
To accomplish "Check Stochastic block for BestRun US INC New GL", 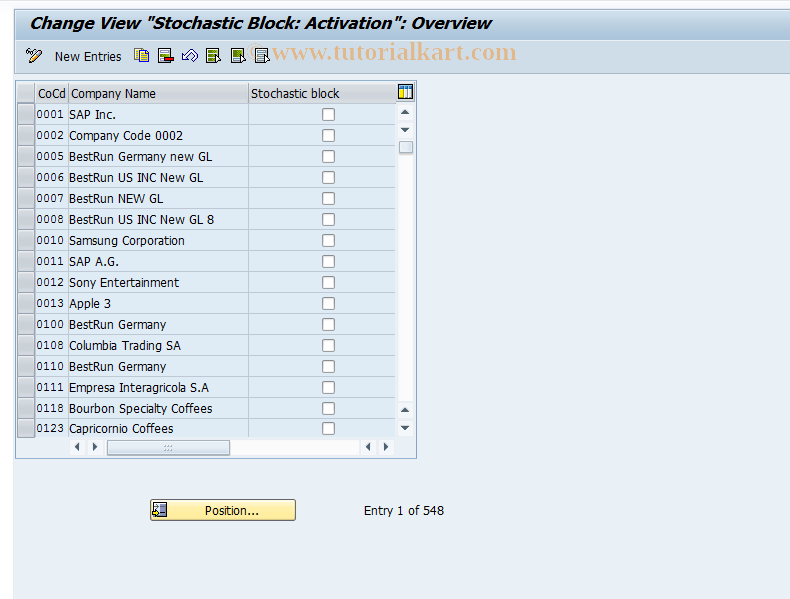I will [328, 177].
